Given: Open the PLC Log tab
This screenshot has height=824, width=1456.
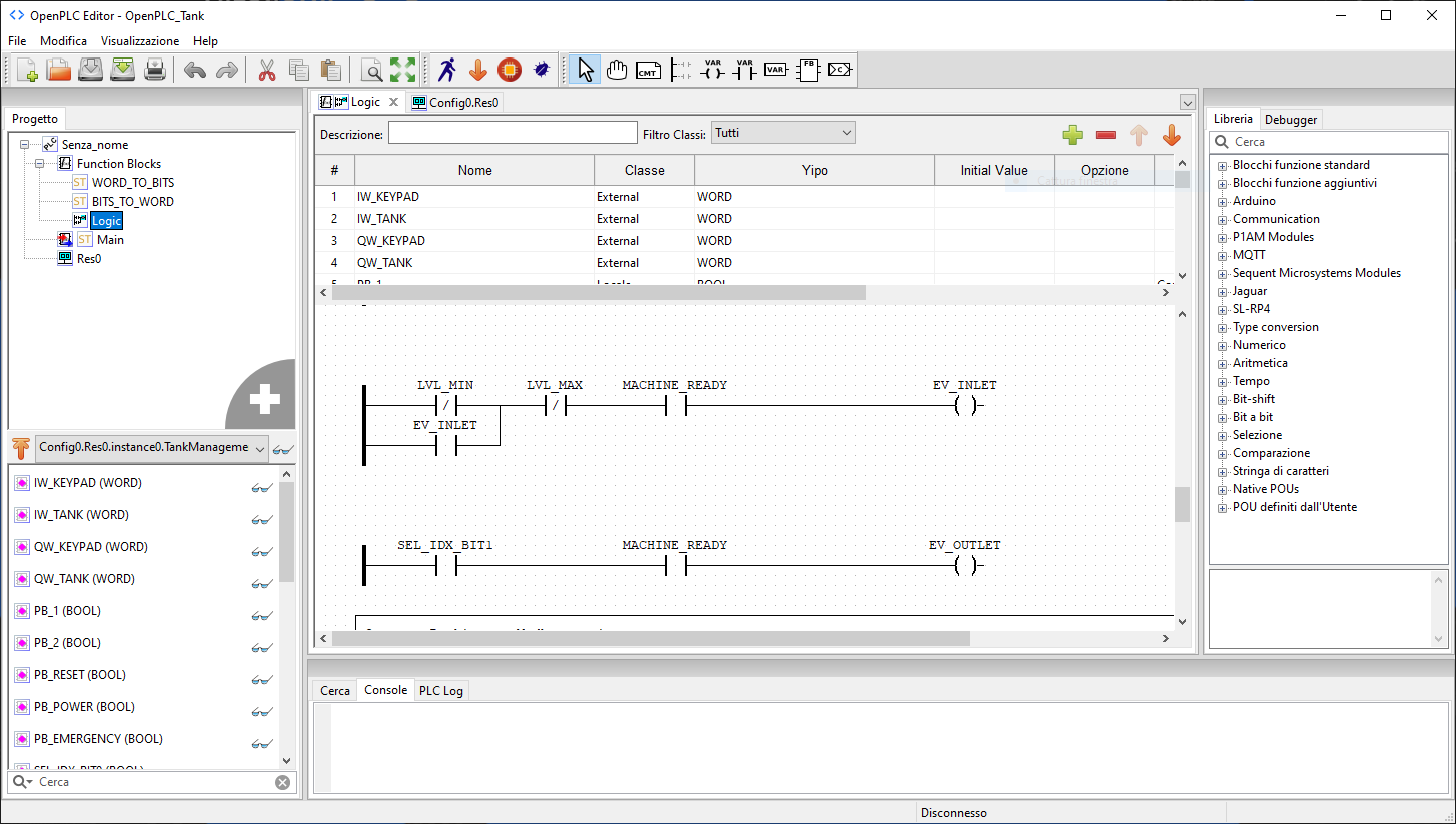Looking at the screenshot, I should tap(441, 691).
